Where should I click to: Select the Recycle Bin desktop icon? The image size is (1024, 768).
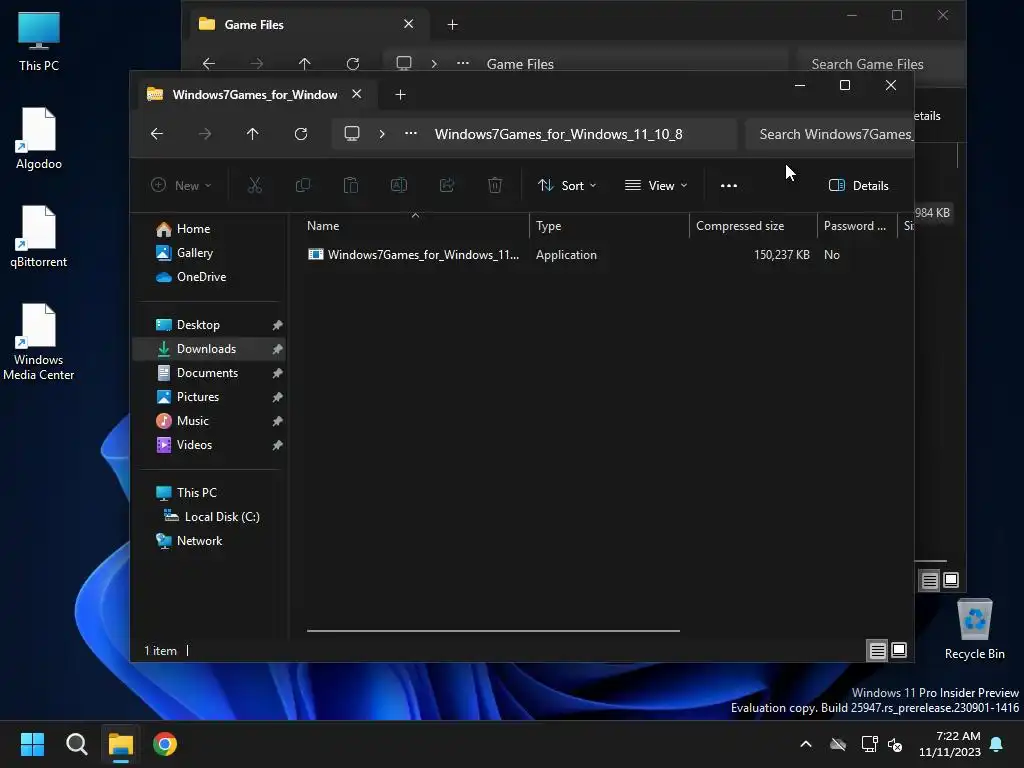(x=974, y=630)
